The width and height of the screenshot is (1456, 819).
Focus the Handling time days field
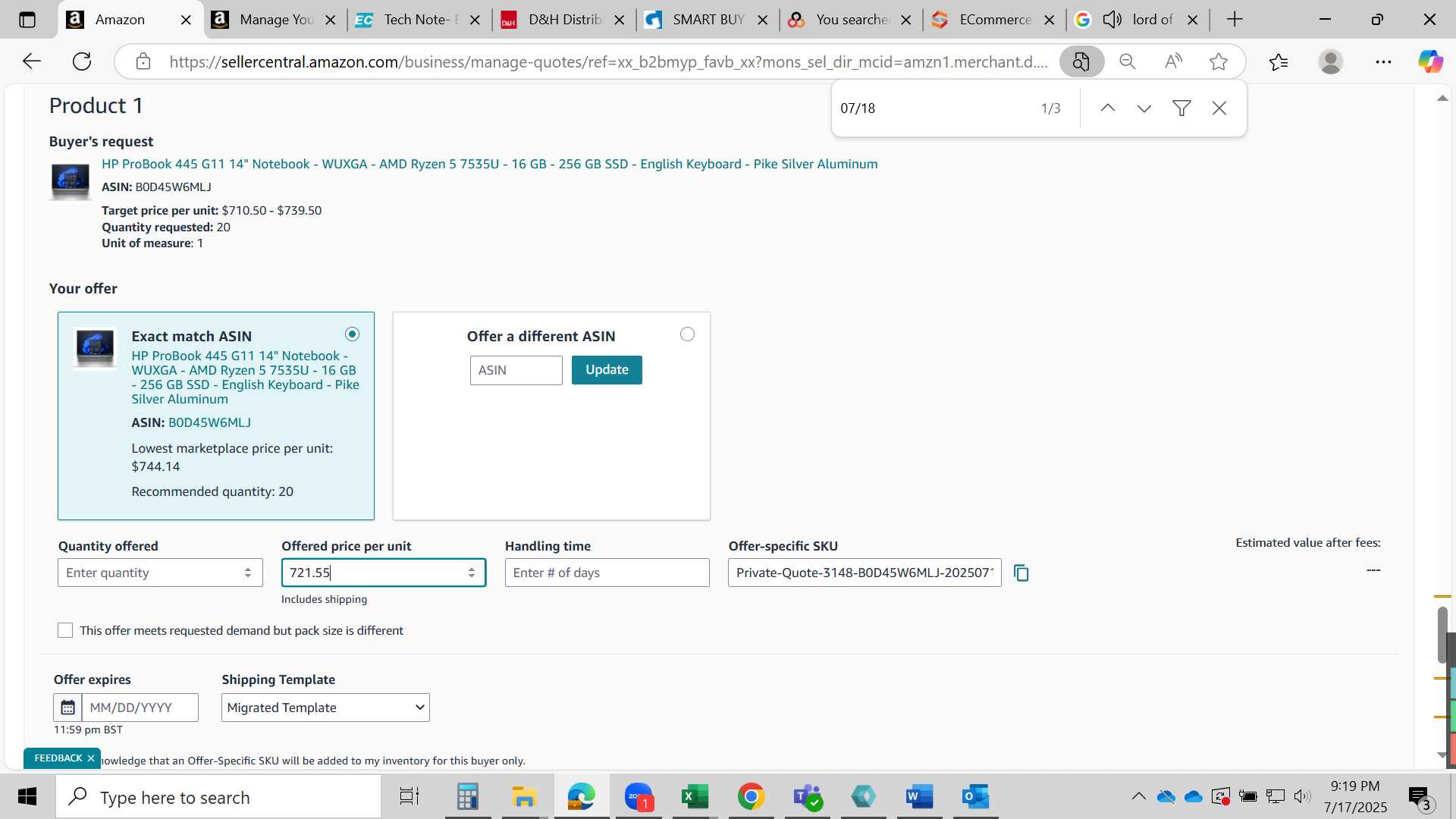tap(607, 573)
